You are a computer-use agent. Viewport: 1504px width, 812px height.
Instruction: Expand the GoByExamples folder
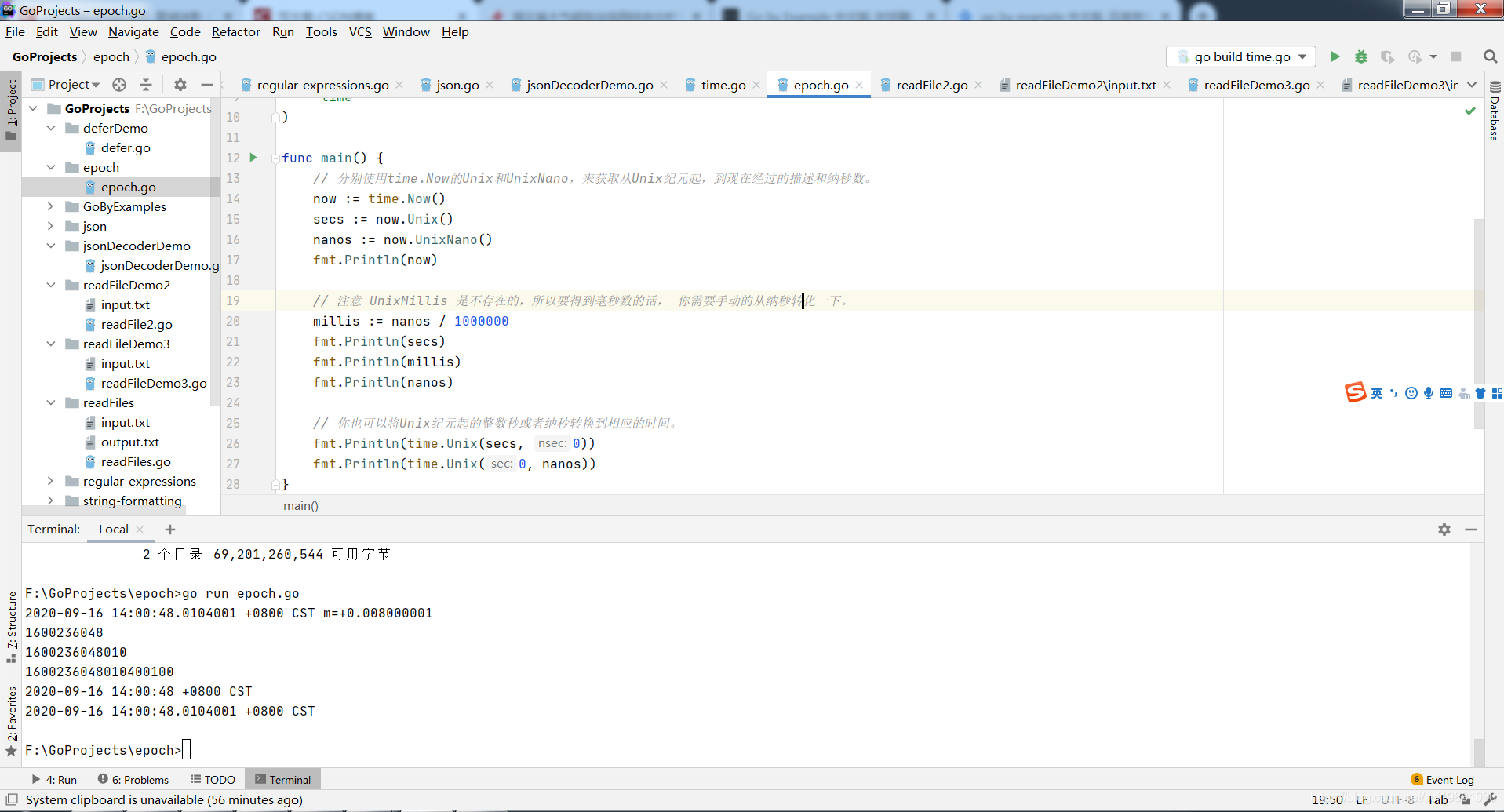(x=51, y=206)
